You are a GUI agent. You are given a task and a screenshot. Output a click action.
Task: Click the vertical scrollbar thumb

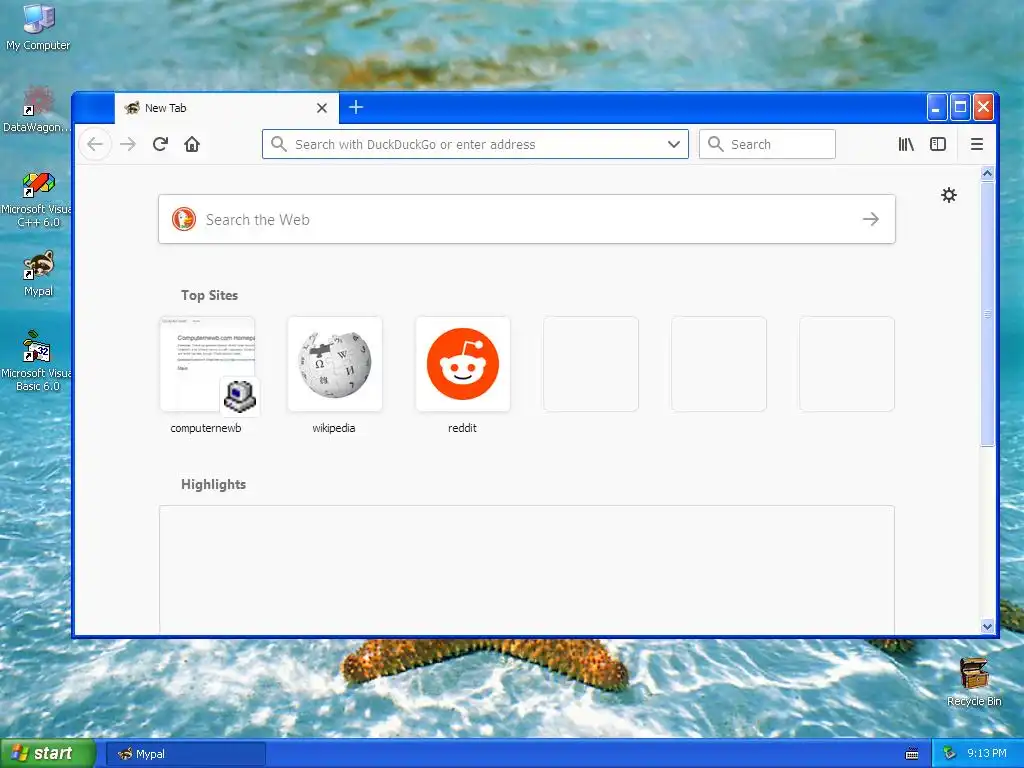[987, 314]
